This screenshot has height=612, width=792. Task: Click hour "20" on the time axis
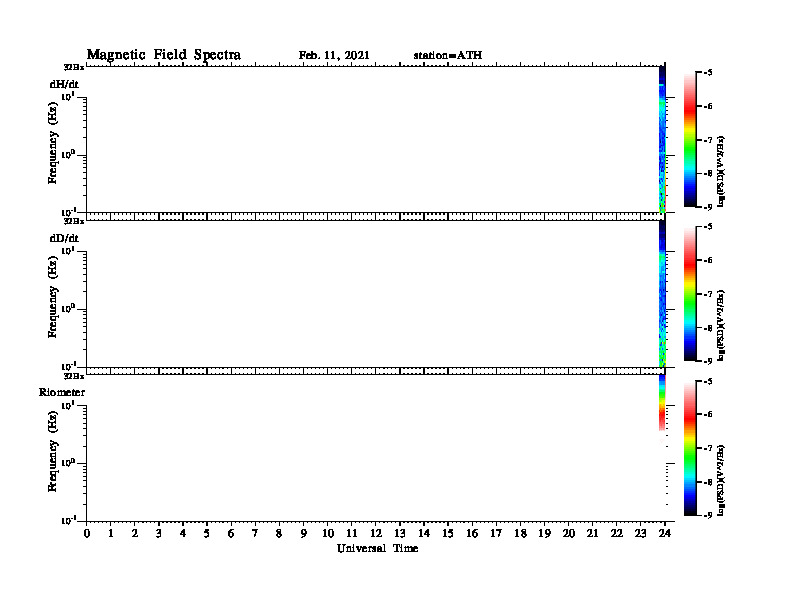569,534
